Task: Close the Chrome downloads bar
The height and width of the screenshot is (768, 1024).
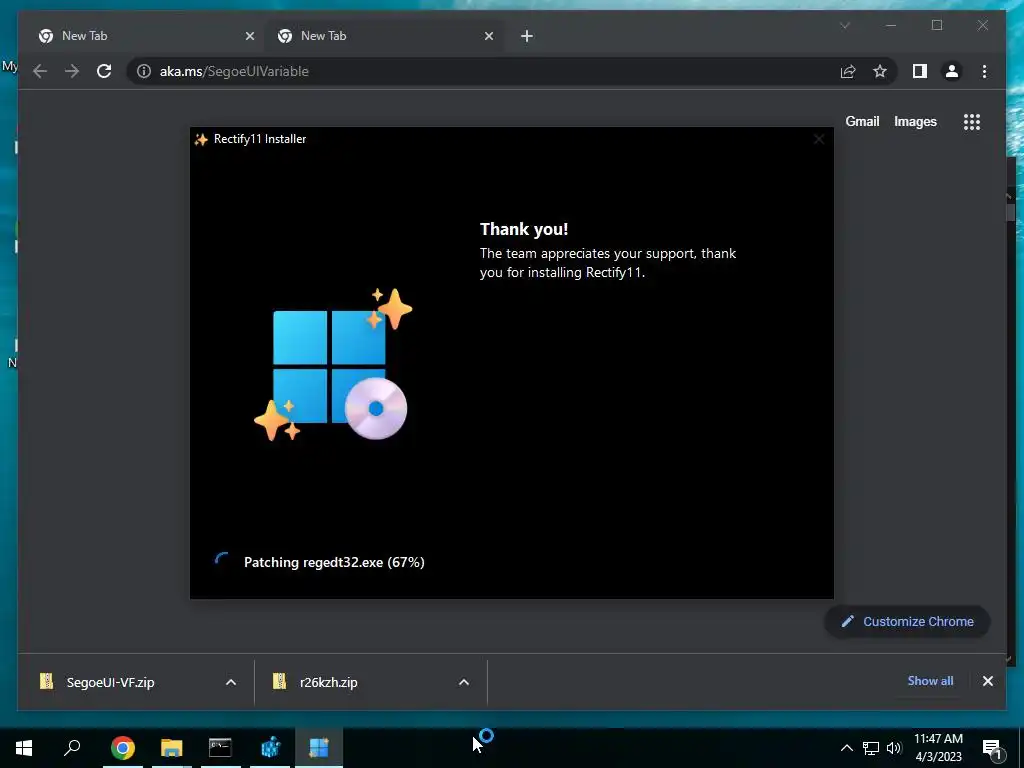Action: (987, 681)
